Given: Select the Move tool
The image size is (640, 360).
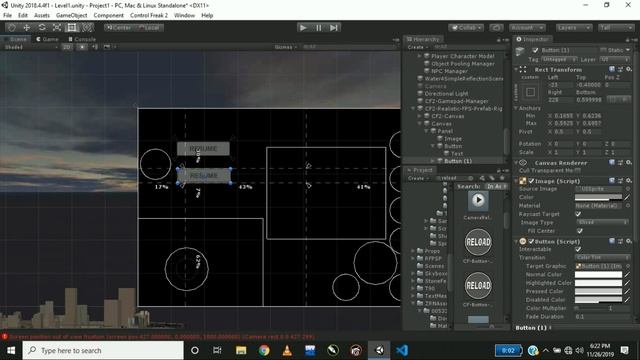Looking at the screenshot, I should tap(27, 27).
